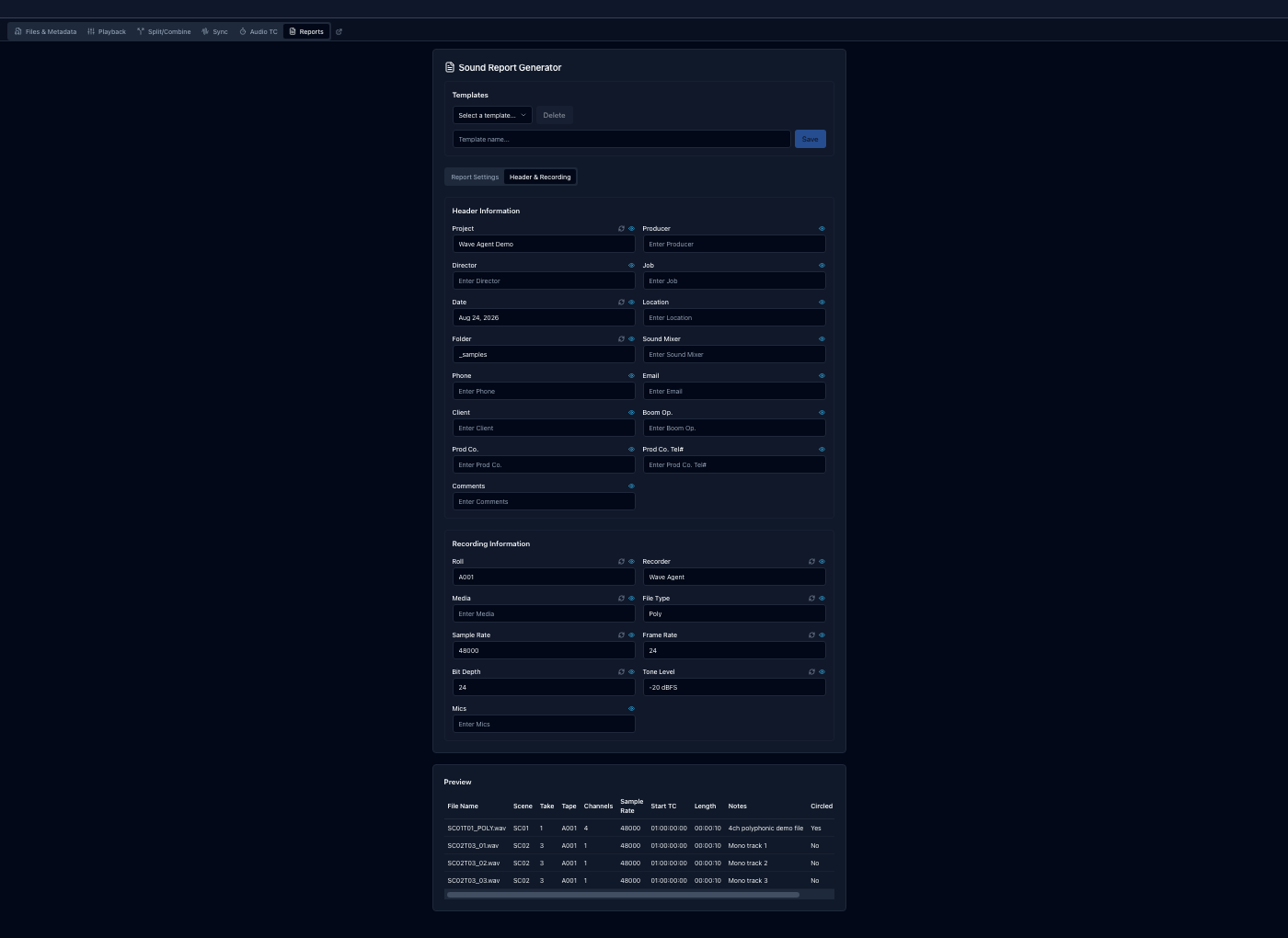Click the Tone Level input field

click(734, 687)
